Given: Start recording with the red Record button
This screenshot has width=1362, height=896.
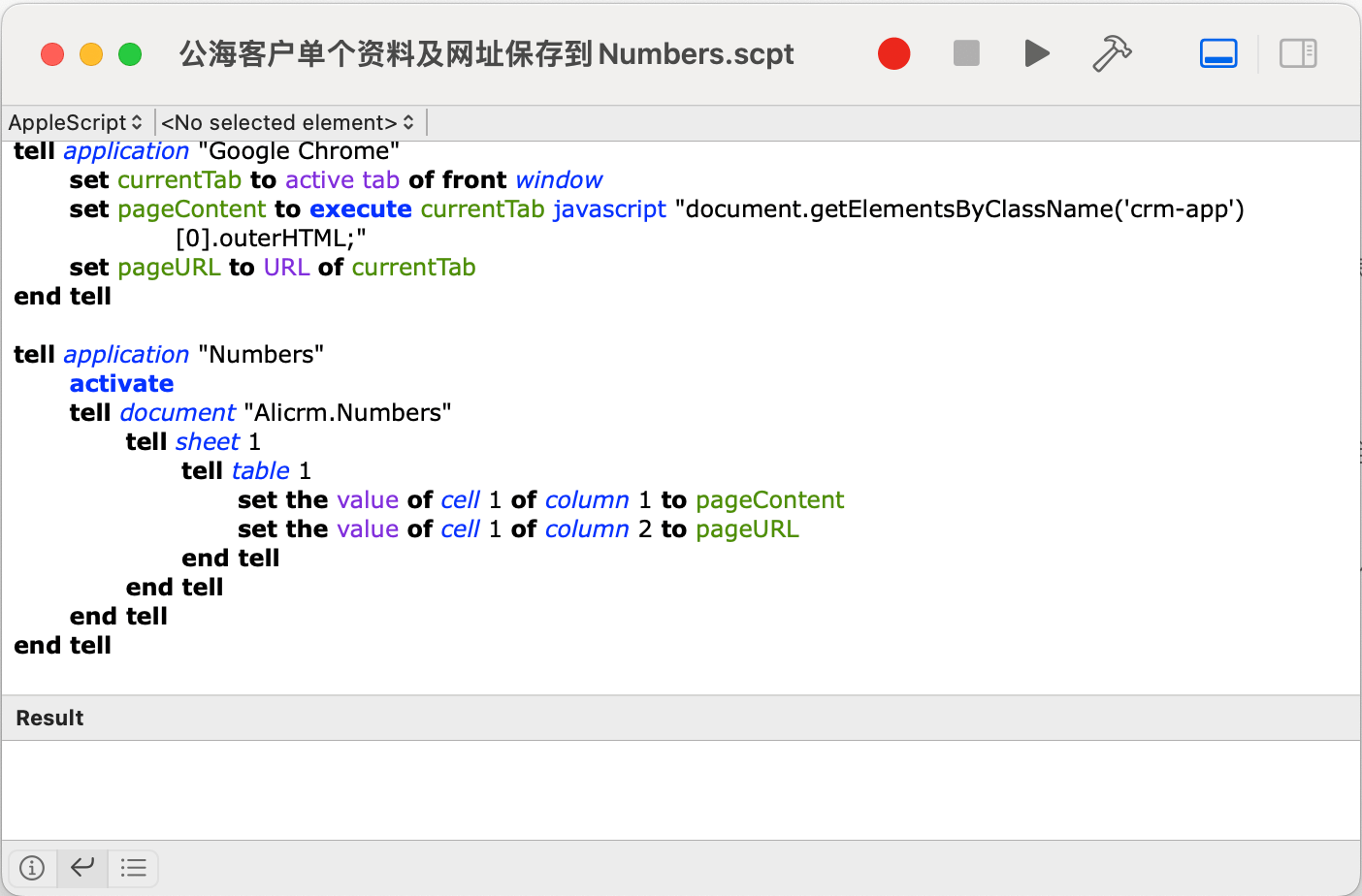Looking at the screenshot, I should (x=893, y=53).
